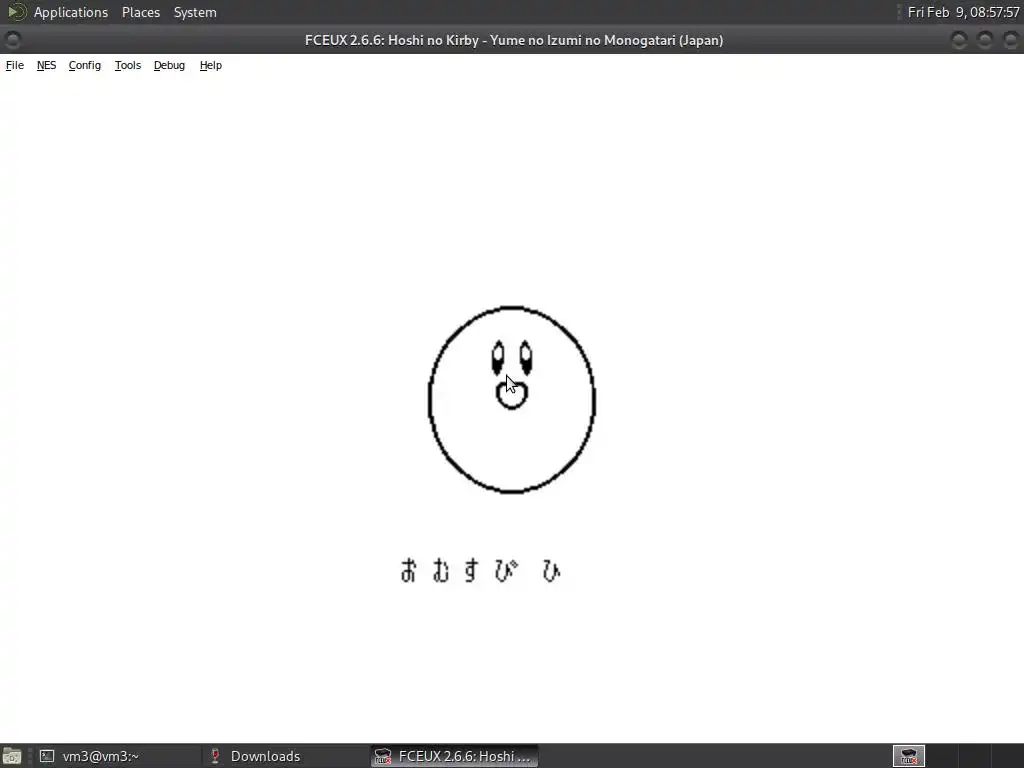1024x768 pixels.
Task: Open the Places menu in the top panel
Action: (x=141, y=12)
